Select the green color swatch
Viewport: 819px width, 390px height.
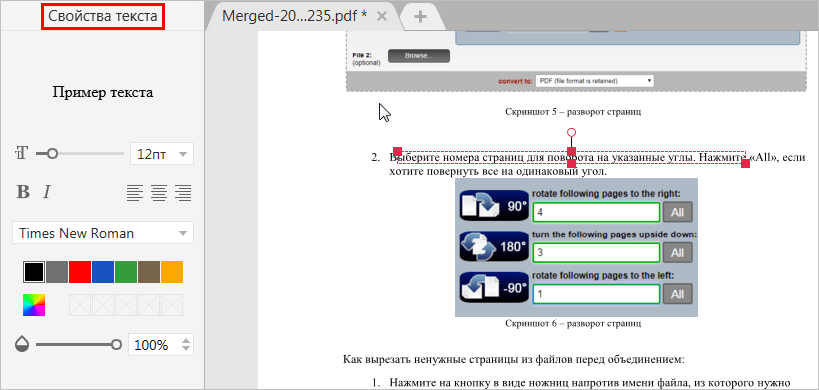pyautogui.click(x=126, y=271)
